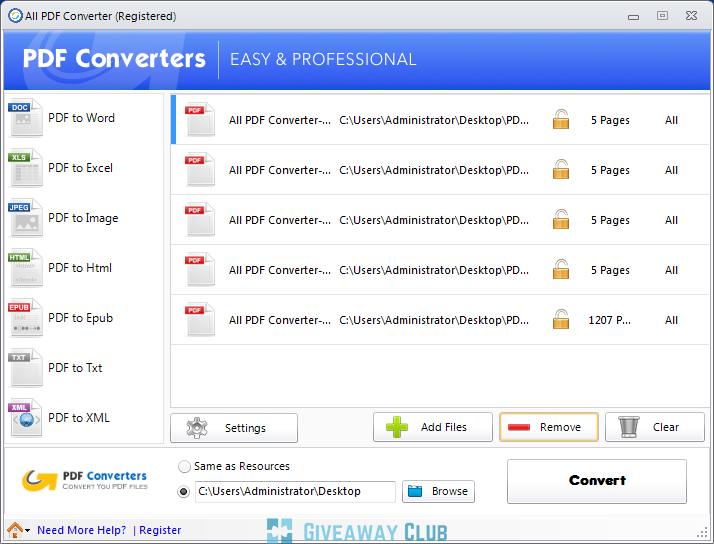Click the padlock icon in the second row
Image resolution: width=714 pixels, height=544 pixels.
[561, 169]
